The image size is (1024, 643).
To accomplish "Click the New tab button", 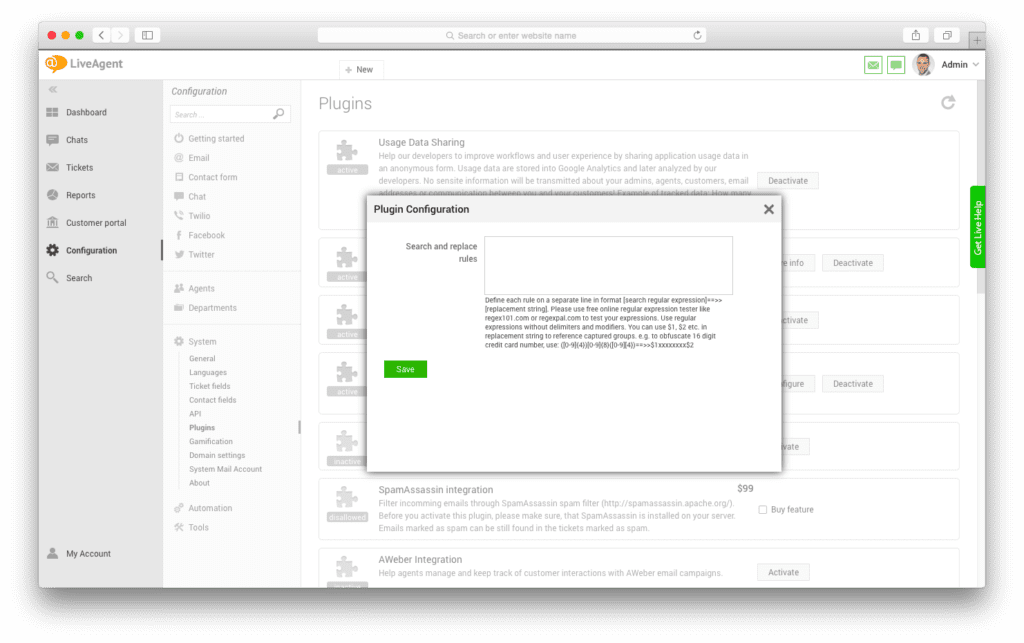I will point(360,69).
